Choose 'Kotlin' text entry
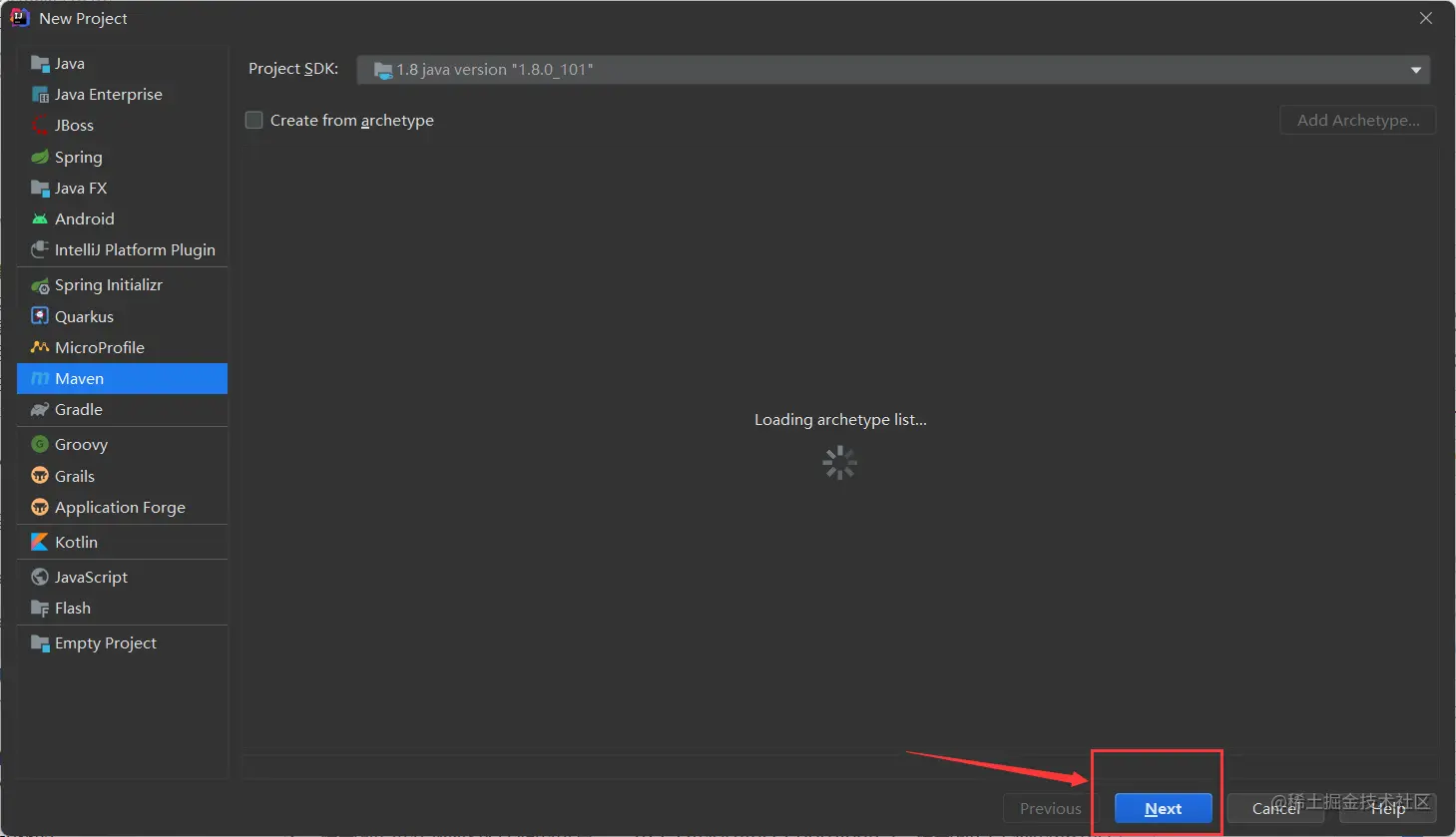Viewport: 1456px width, 837px height. 77,542
